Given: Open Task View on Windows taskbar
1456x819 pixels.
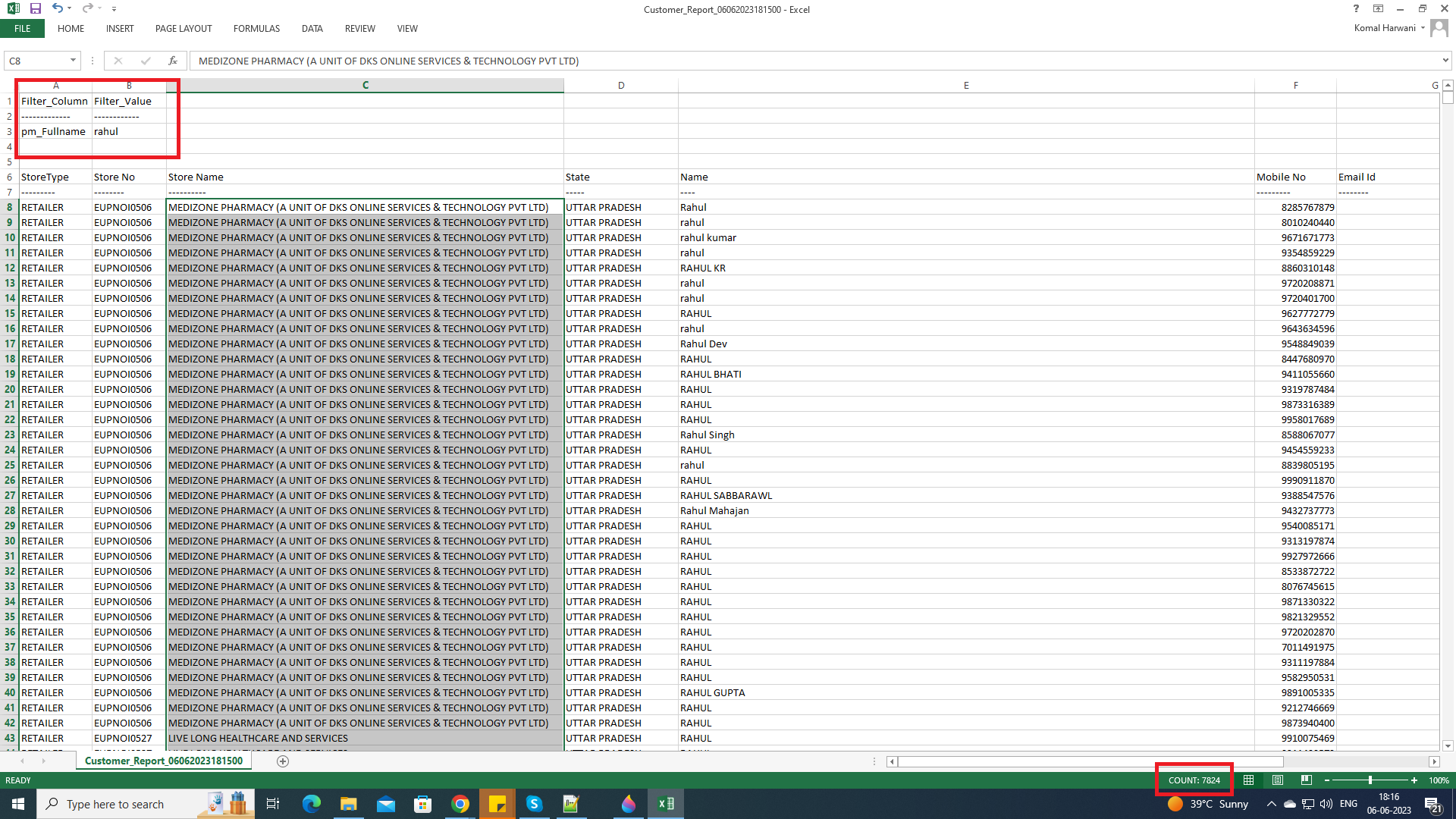Looking at the screenshot, I should (273, 804).
